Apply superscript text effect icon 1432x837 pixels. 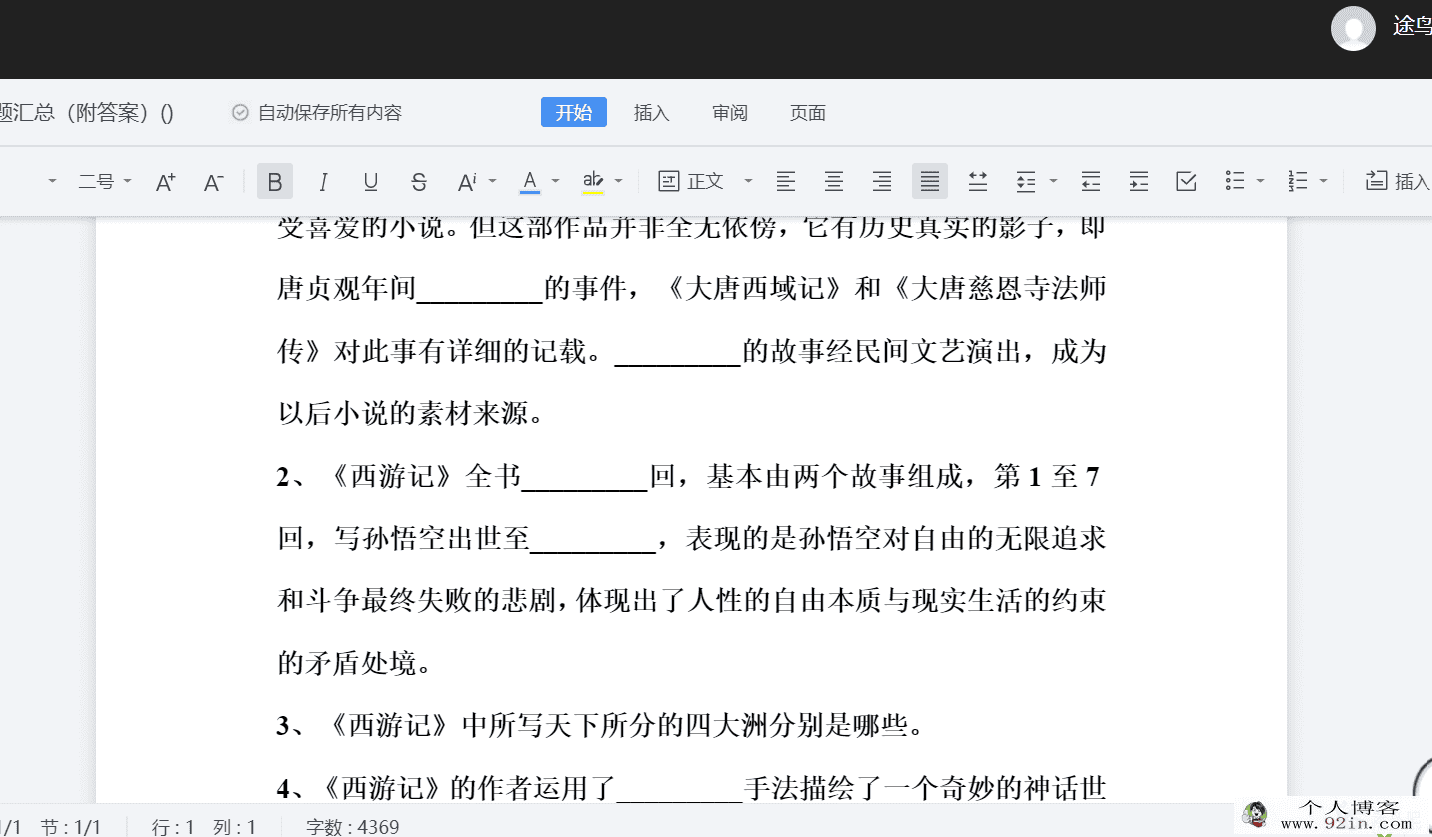pos(466,181)
